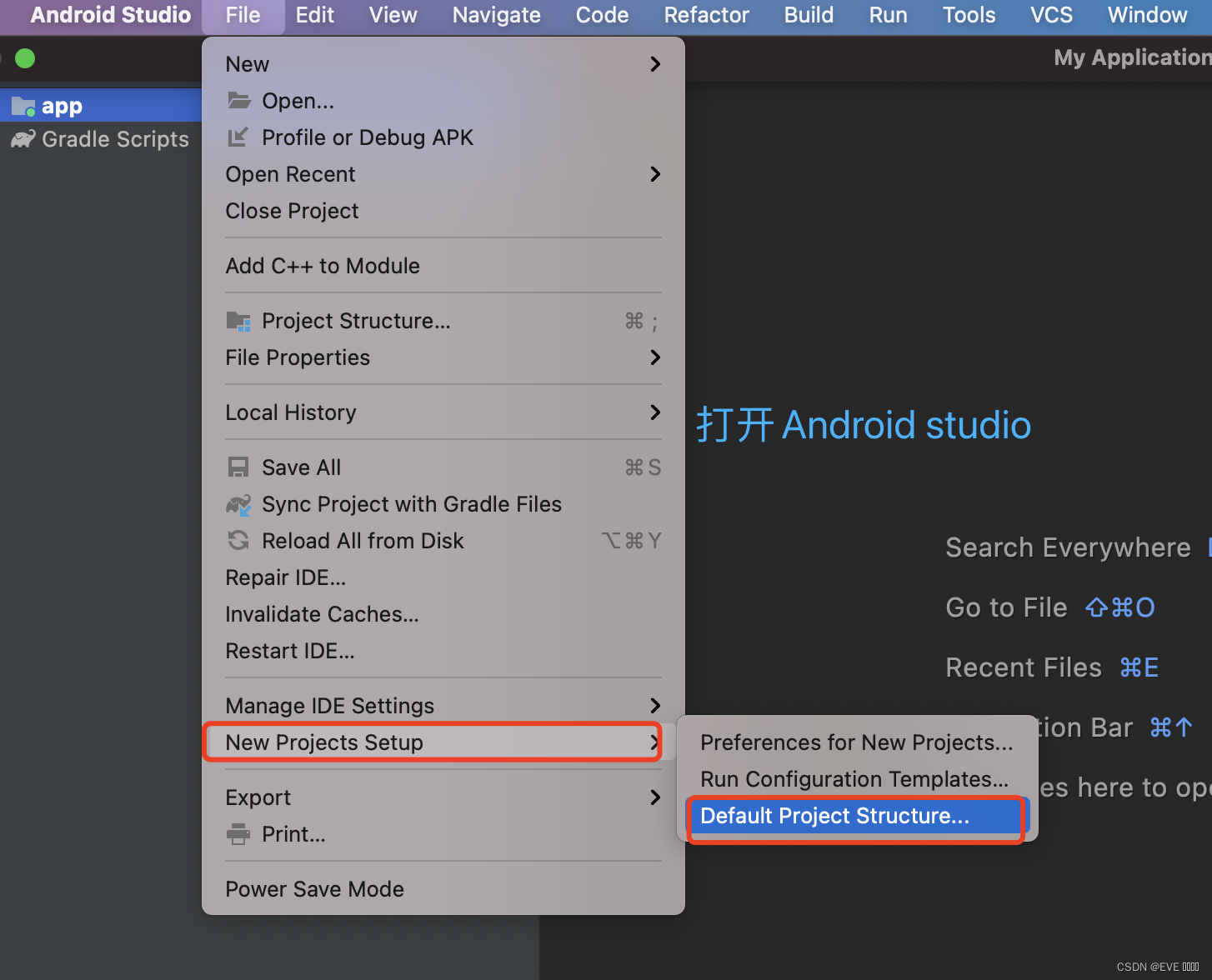The image size is (1212, 980).
Task: Select Project Structure... entry
Action: (443, 321)
